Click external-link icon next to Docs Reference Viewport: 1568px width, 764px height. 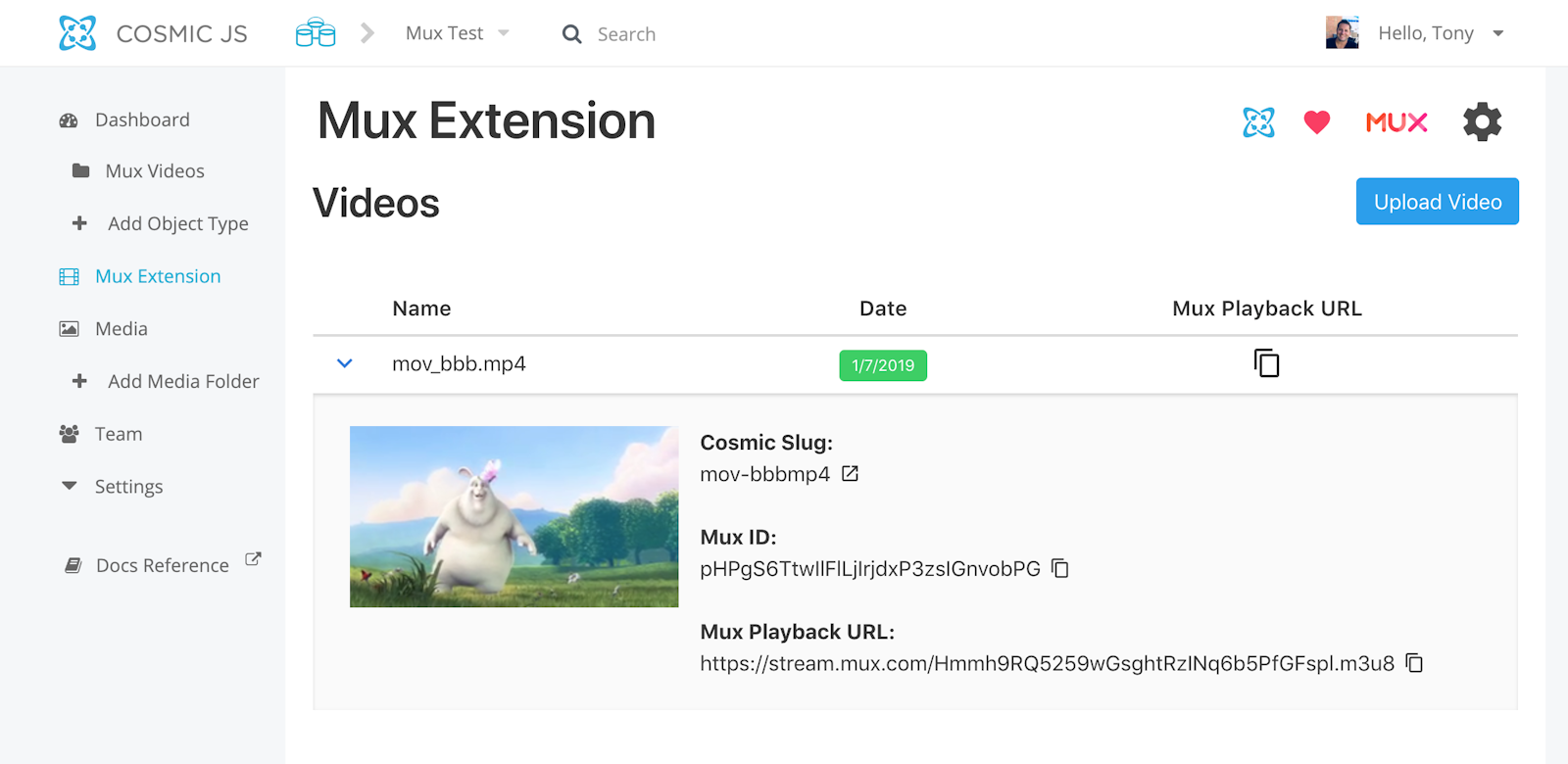(x=253, y=559)
